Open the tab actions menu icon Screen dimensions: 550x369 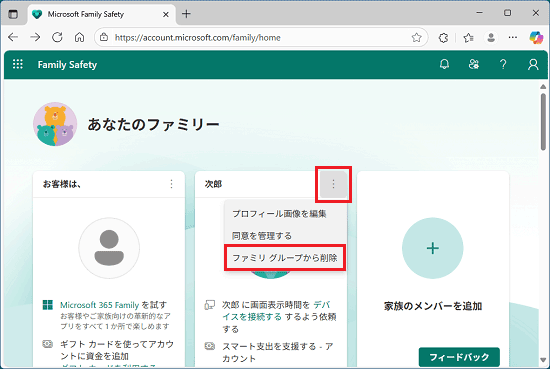pos(13,14)
